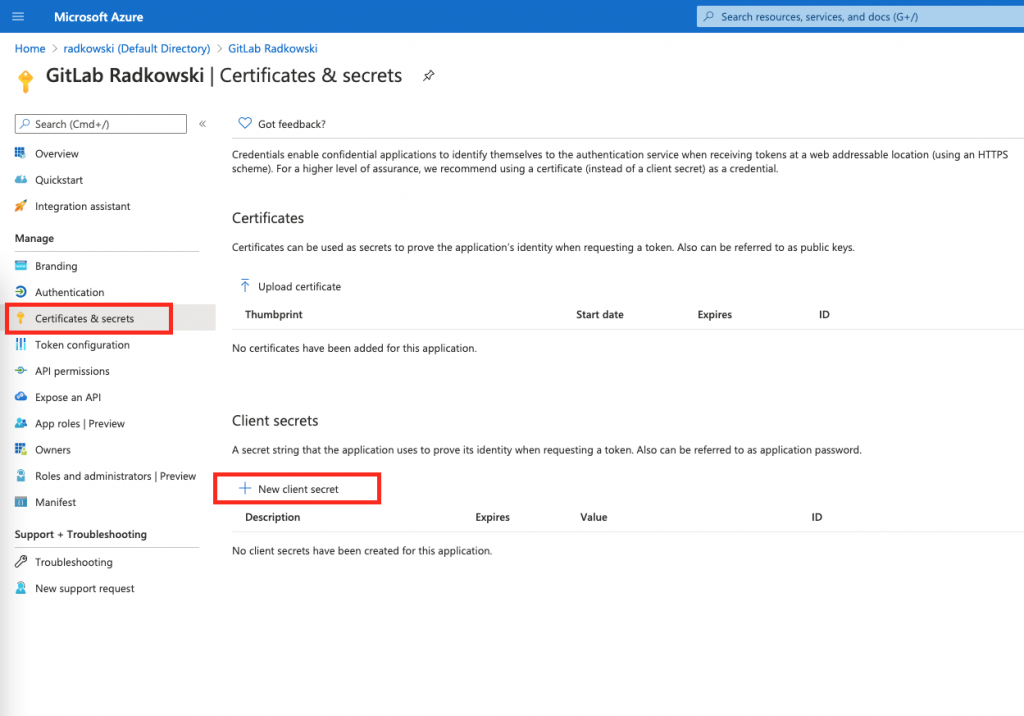The image size is (1024, 716).
Task: Click the App roles people icon
Action: 21,423
